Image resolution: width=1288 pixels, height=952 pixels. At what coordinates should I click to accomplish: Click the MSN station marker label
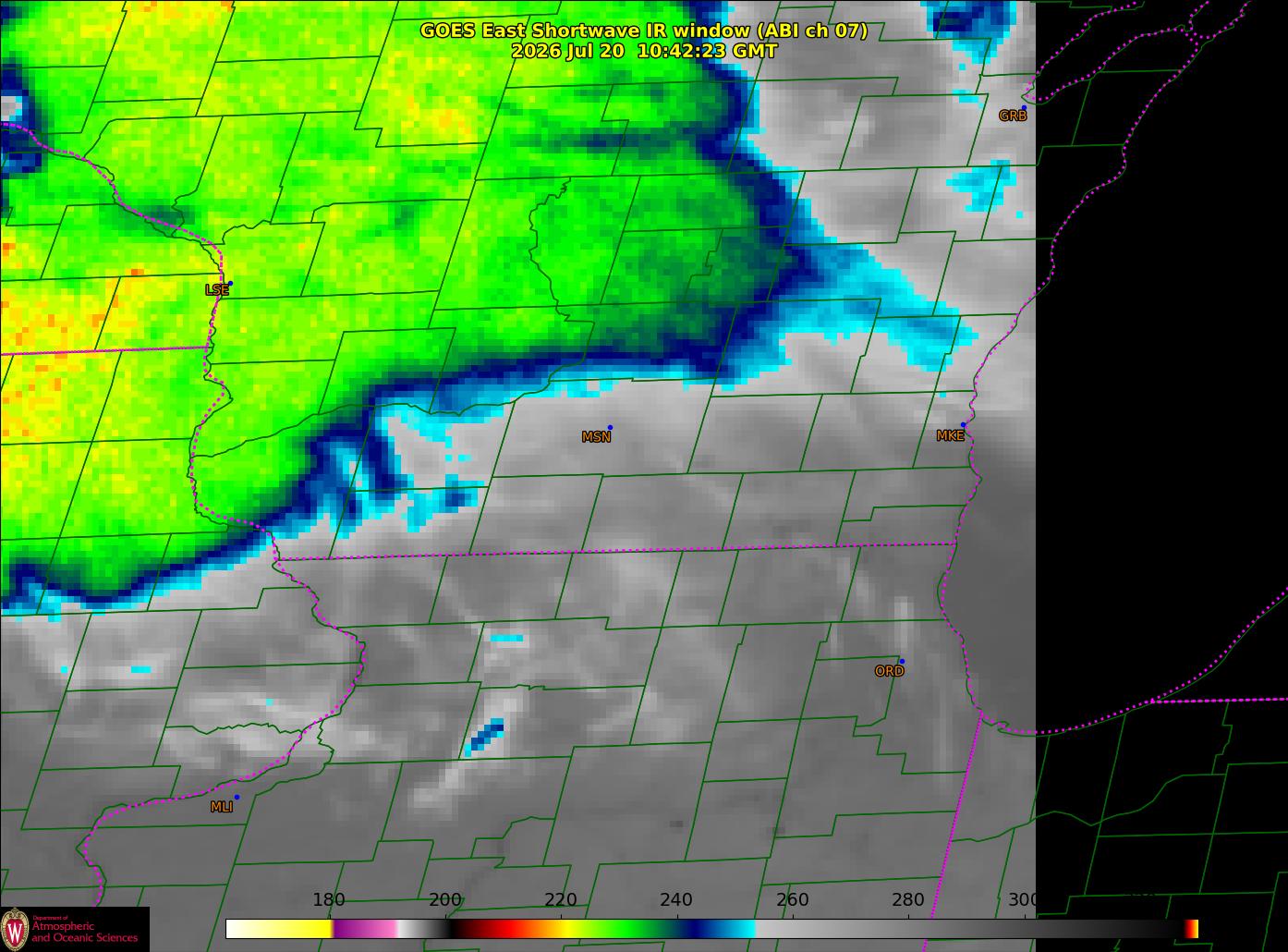(596, 437)
